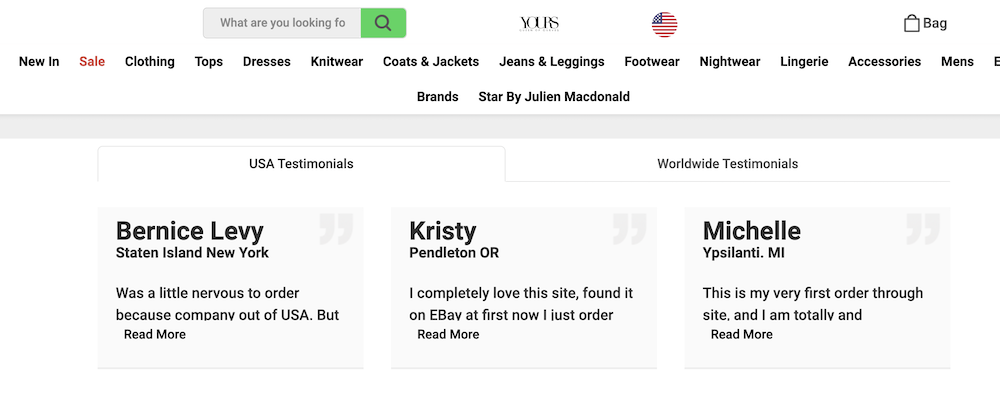Go to the Lingerie section

coord(804,62)
